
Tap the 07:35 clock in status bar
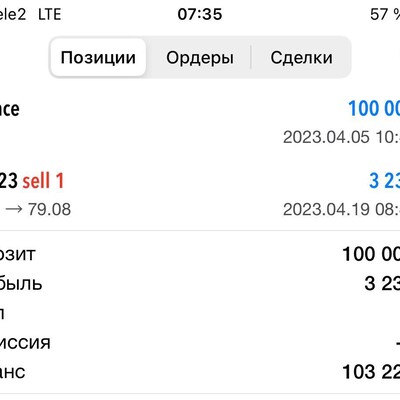pos(200,14)
